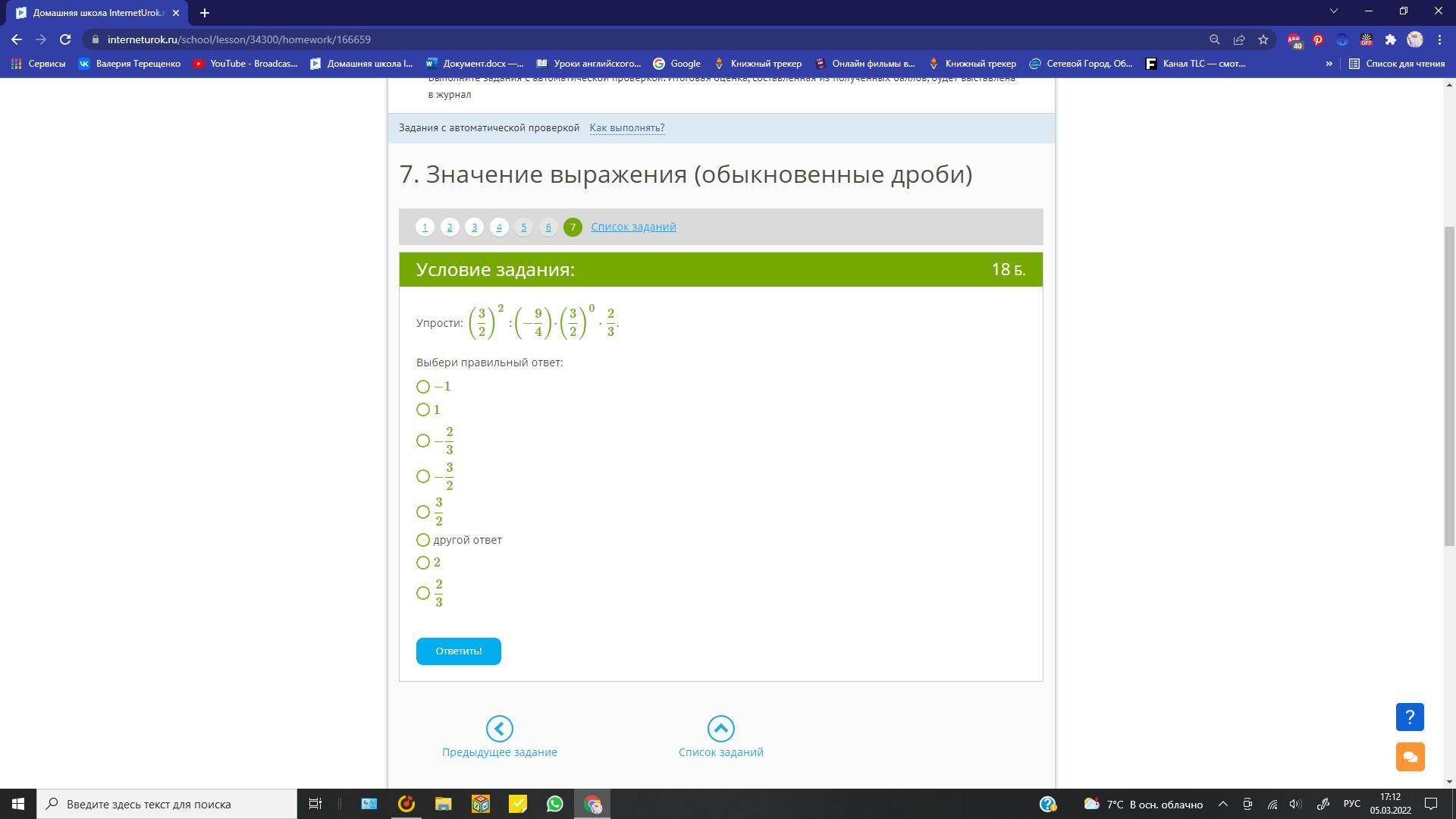Open the "Как выполнять?" help link
Image resolution: width=1456 pixels, height=819 pixels.
click(626, 127)
